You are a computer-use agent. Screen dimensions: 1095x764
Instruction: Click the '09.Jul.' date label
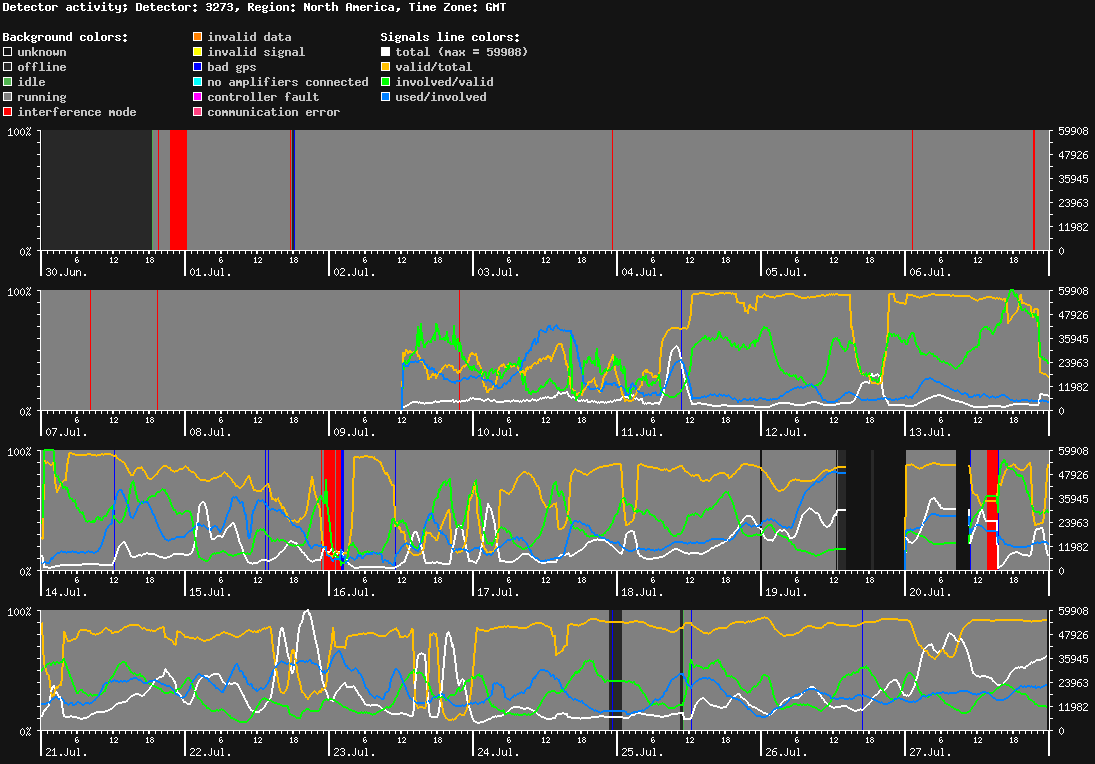(354, 432)
